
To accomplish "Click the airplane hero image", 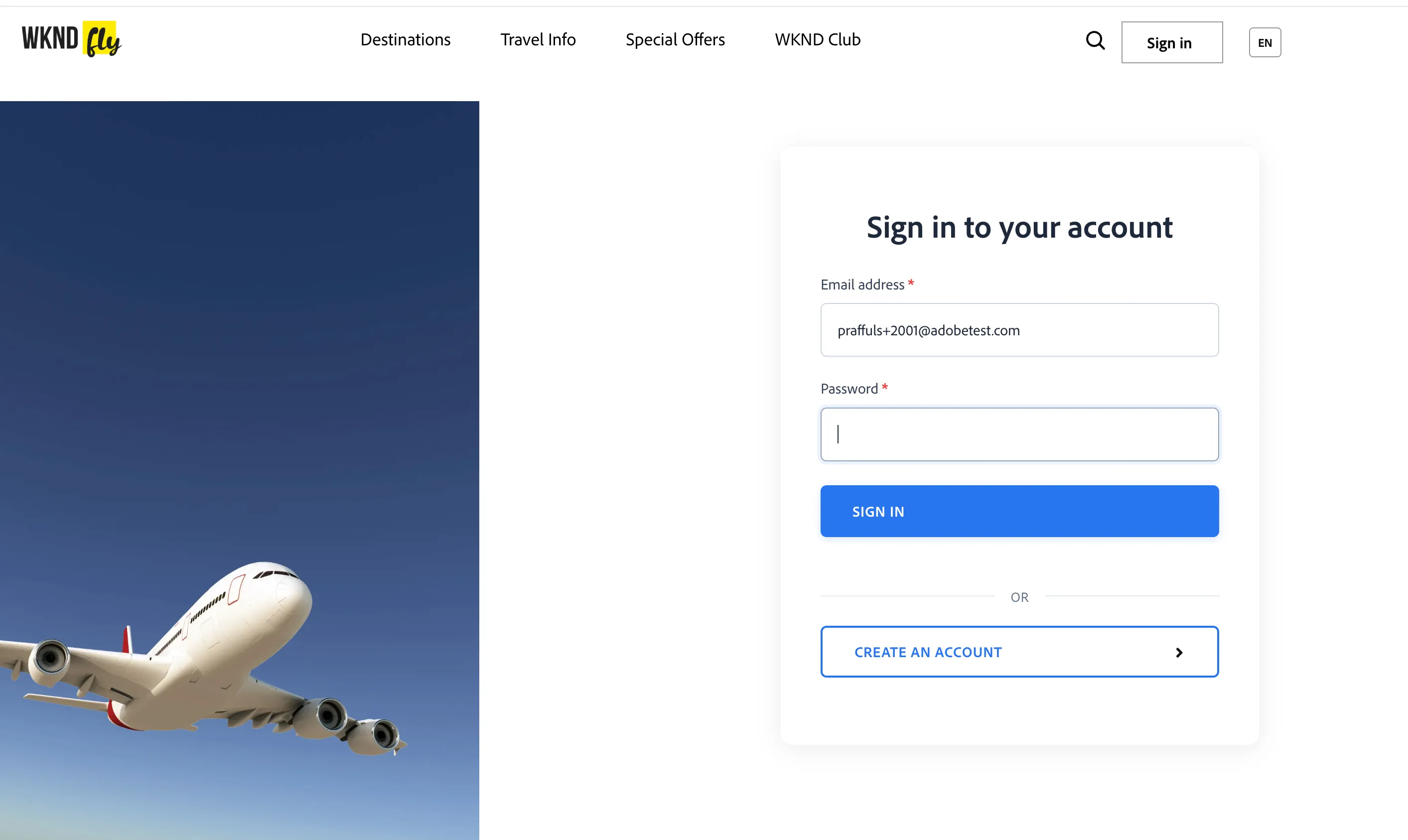I will coord(239,470).
